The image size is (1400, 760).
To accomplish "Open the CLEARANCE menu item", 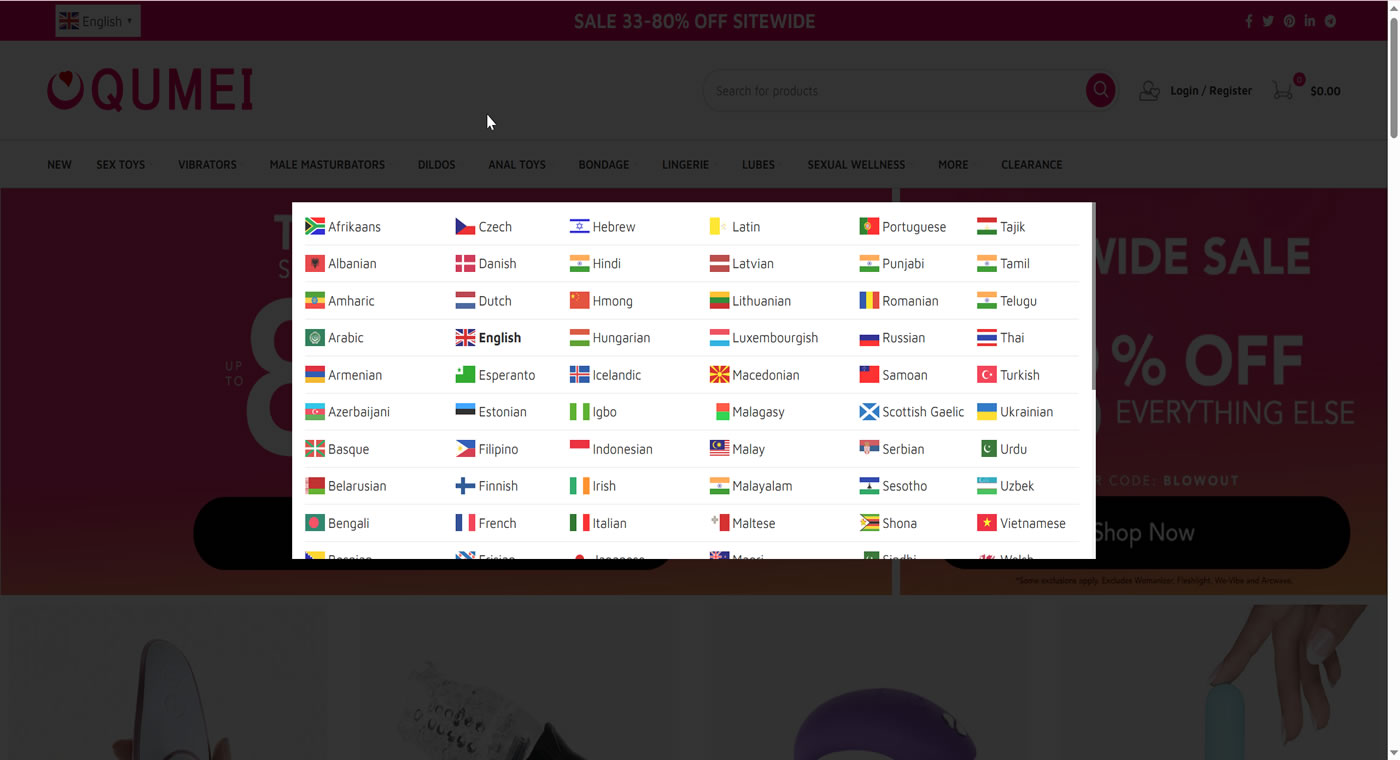I will 1031,165.
